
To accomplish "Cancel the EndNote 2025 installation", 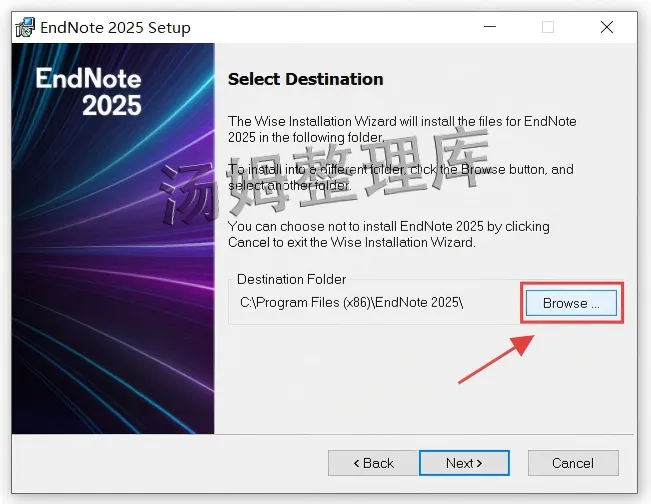I will pos(573,463).
